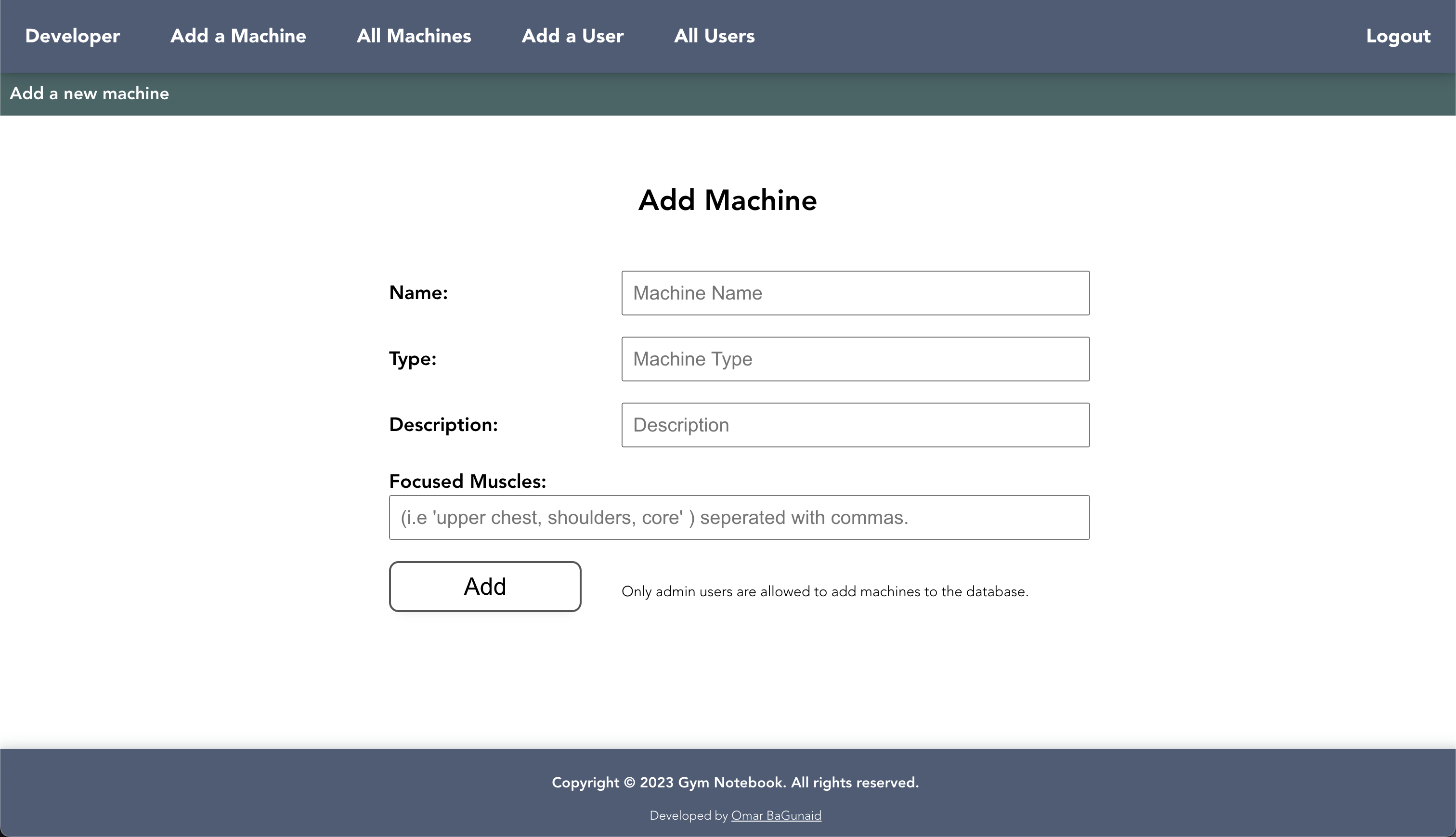The height and width of the screenshot is (837, 1456).
Task: Focus the Machine Name input field
Action: 855,293
